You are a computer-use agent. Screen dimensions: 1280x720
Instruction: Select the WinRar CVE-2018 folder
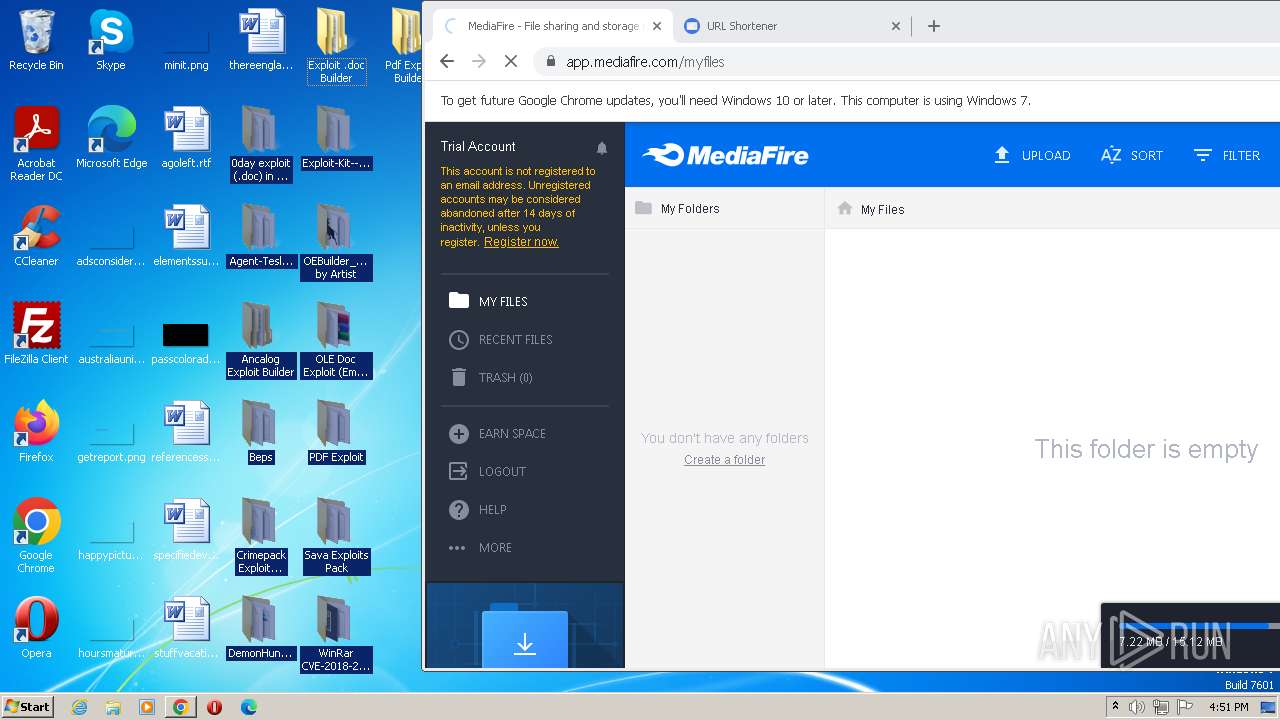(x=336, y=634)
